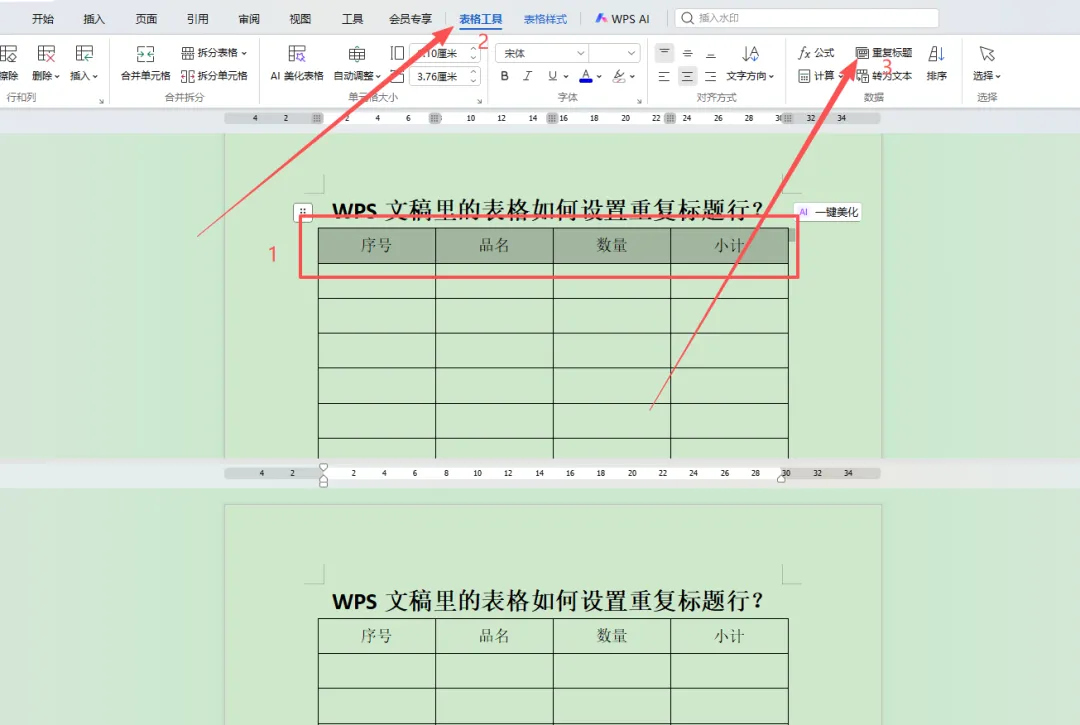Switch to the 引用 tab

pyautogui.click(x=198, y=19)
